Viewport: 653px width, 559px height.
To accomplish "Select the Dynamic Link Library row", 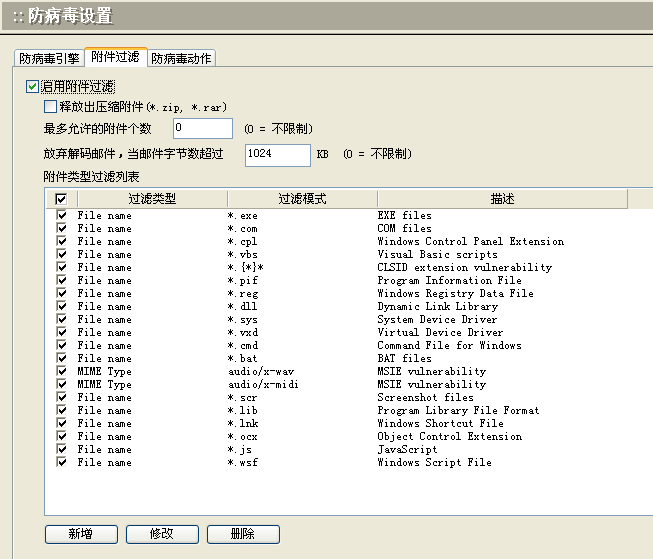I will point(437,306).
